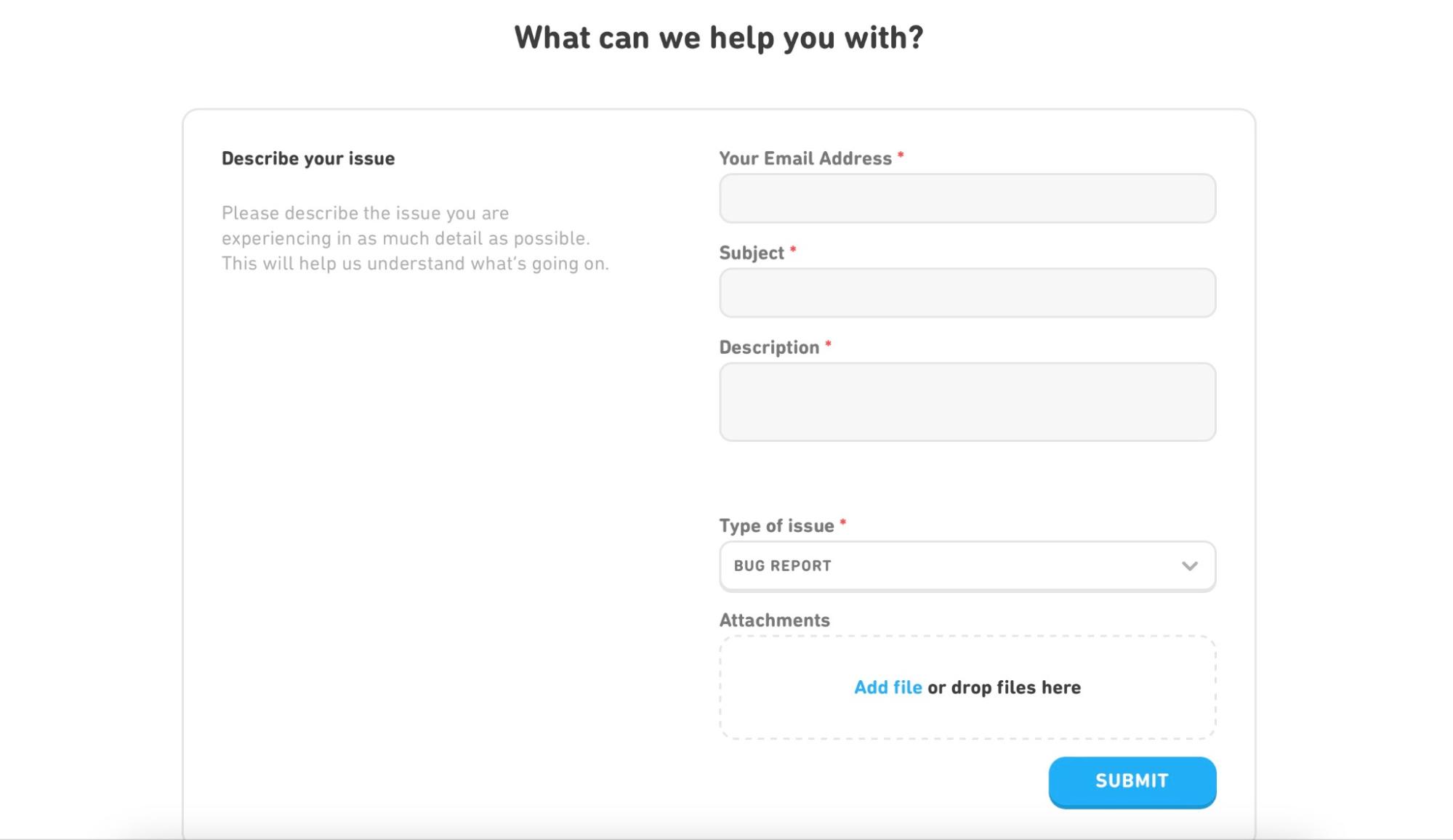Select the email field under its red asterisk label
The width and height of the screenshot is (1453, 840).
pos(967,198)
